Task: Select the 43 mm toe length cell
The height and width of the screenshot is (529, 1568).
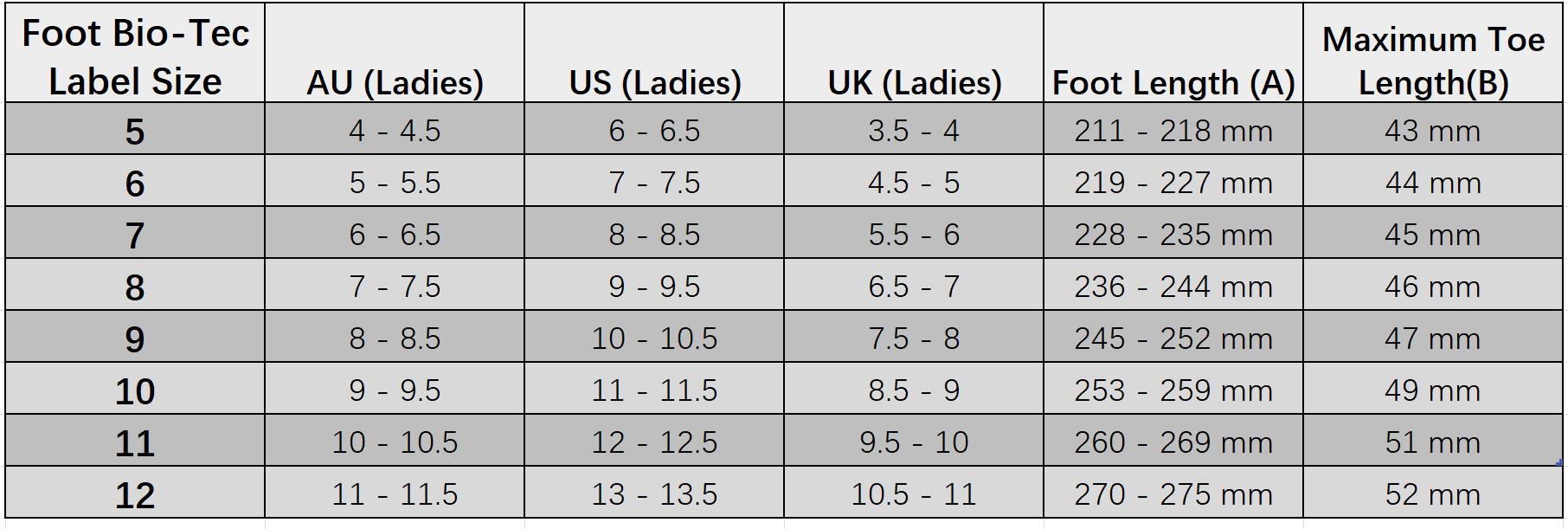Action: pyautogui.click(x=1433, y=129)
